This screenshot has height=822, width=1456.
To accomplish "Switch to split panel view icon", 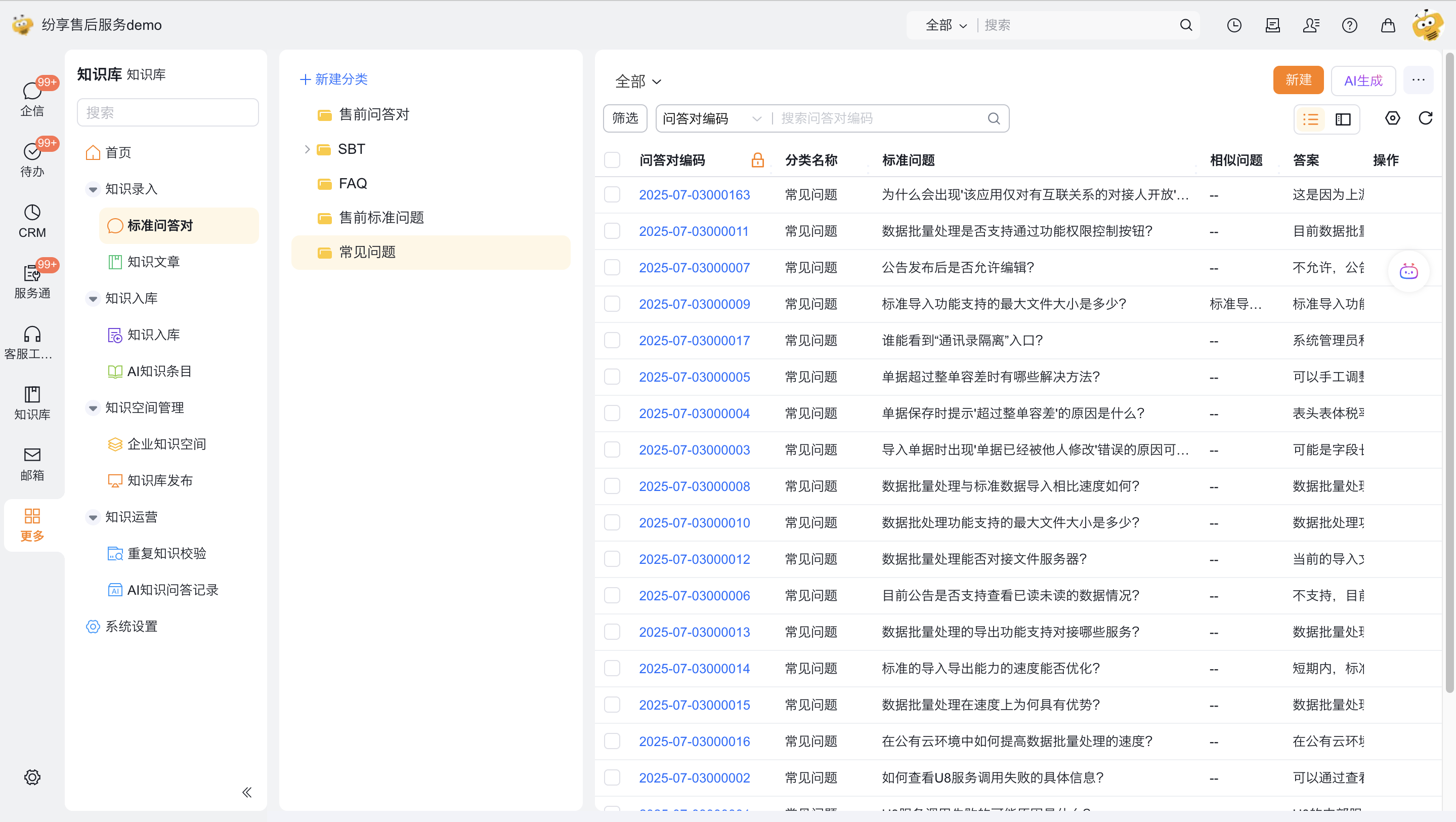I will click(x=1343, y=119).
